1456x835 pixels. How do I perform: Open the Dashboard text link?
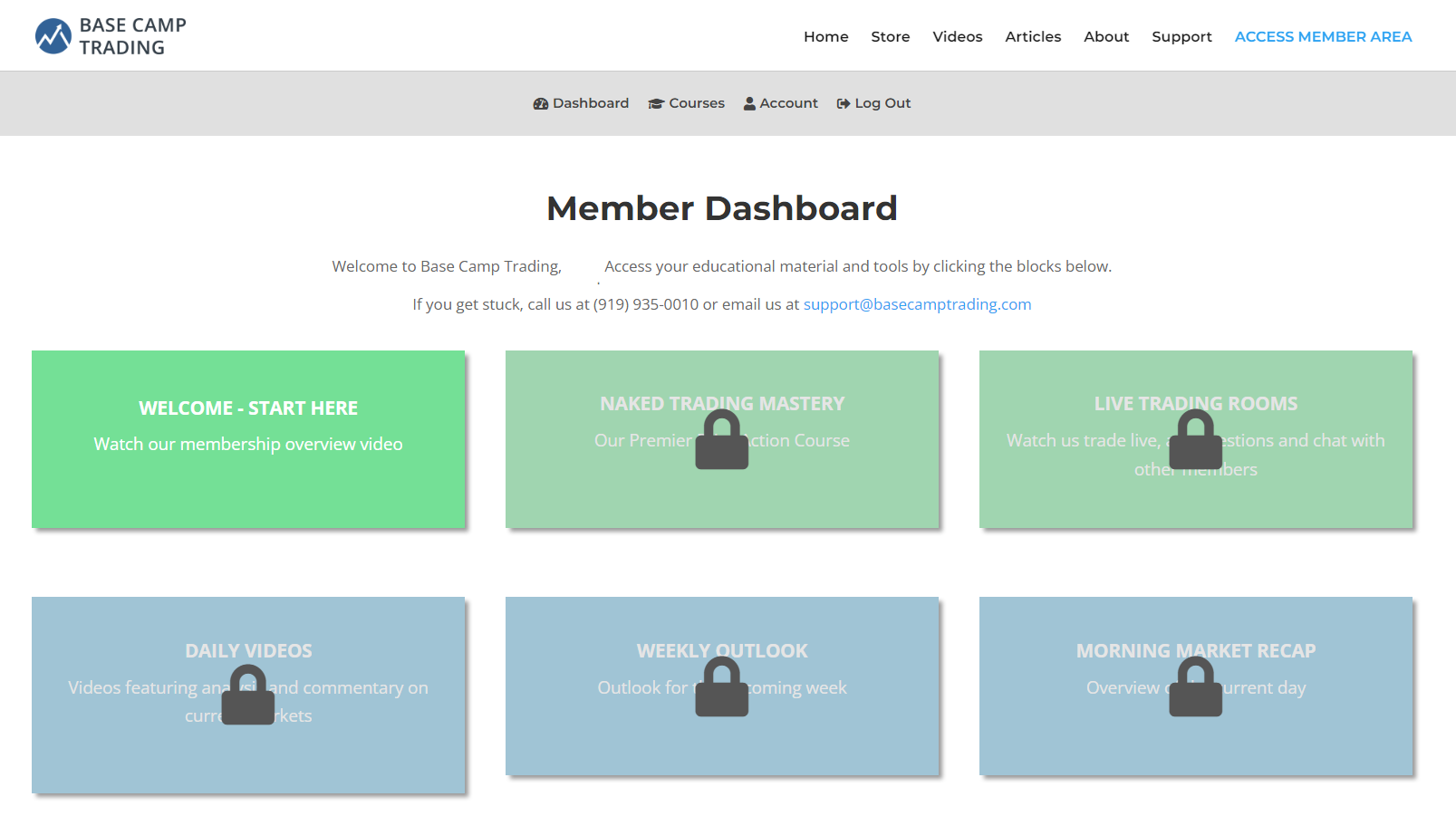pyautogui.click(x=591, y=103)
